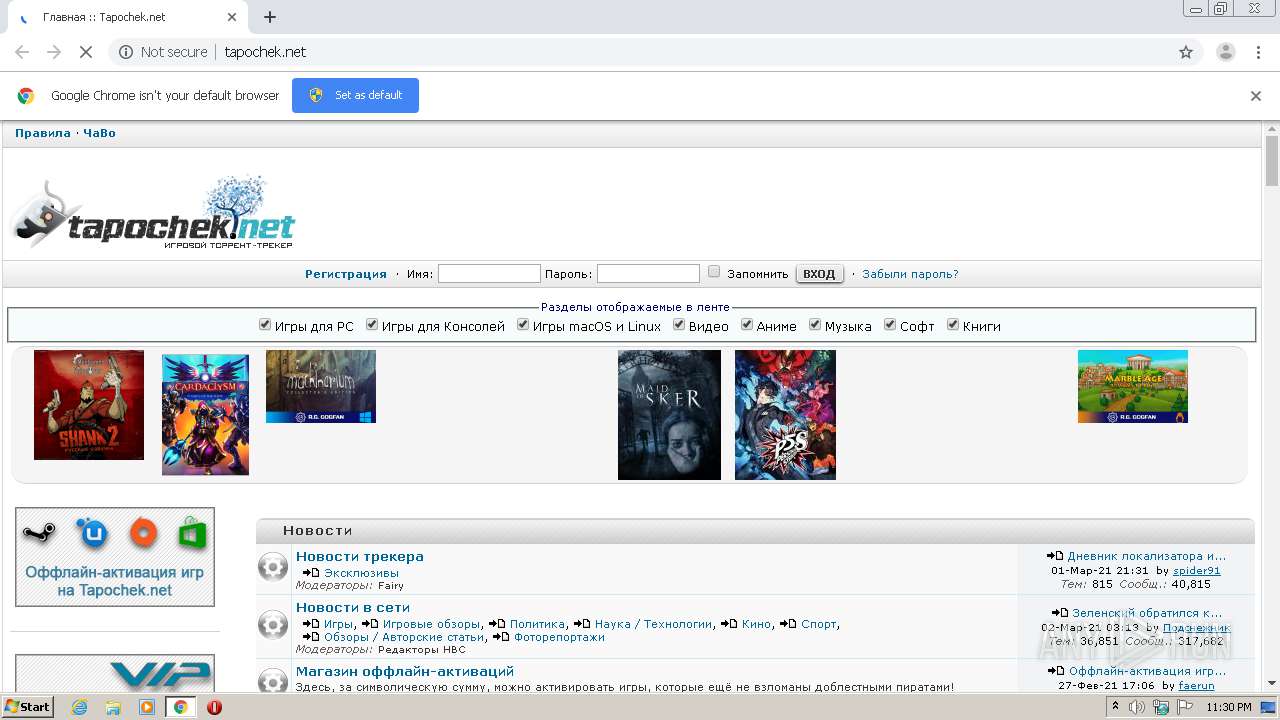
Task: Click the red Opera-style taskbar icon
Action: pyautogui.click(x=214, y=707)
